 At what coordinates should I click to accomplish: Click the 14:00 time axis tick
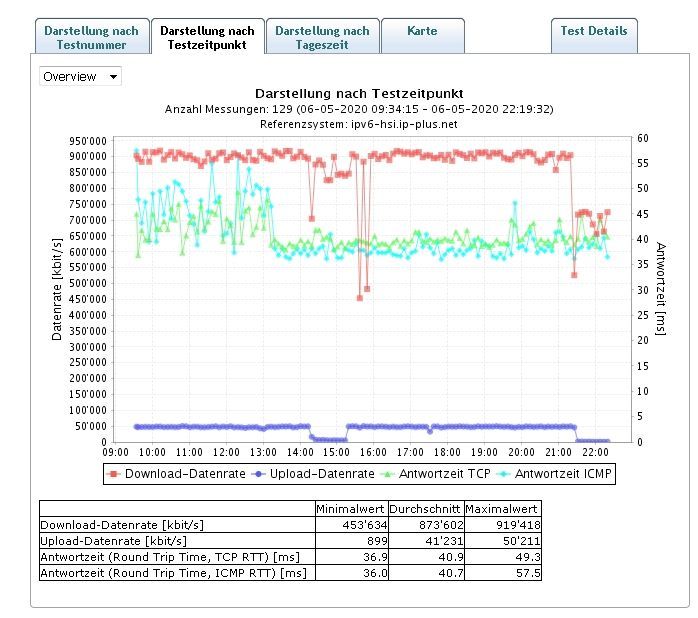coord(300,452)
